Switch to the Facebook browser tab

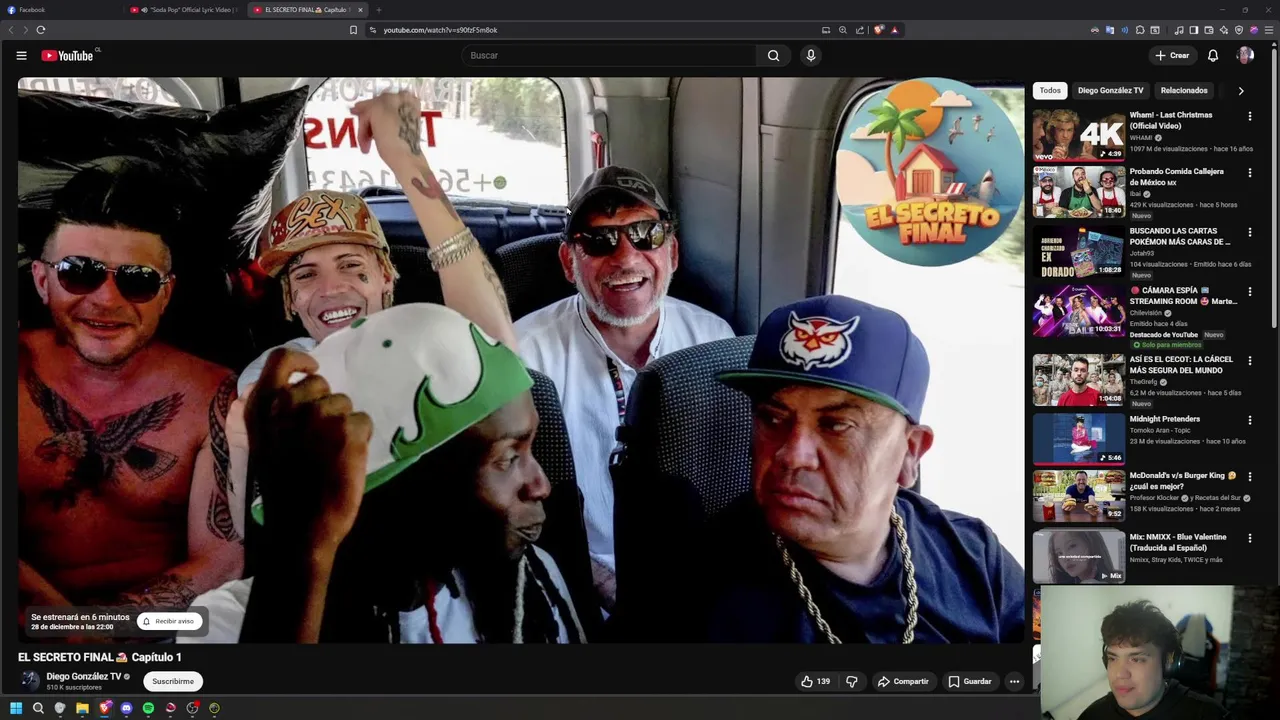pyautogui.click(x=60, y=10)
